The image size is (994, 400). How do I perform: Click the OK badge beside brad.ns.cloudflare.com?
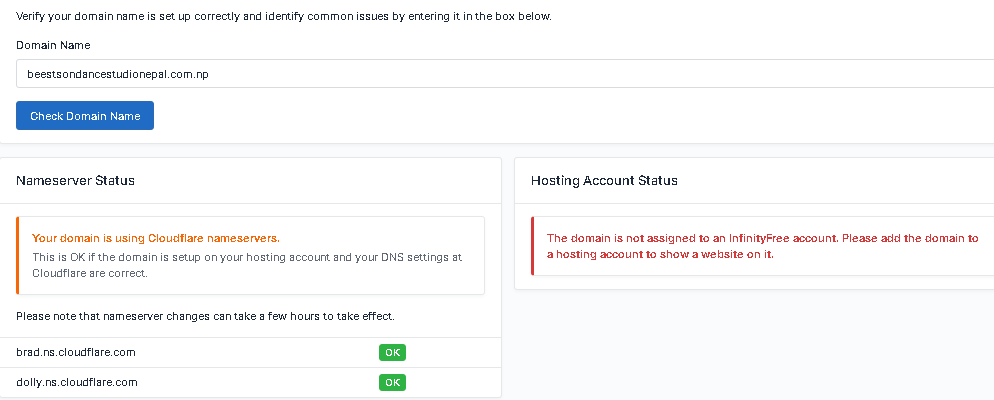point(392,353)
